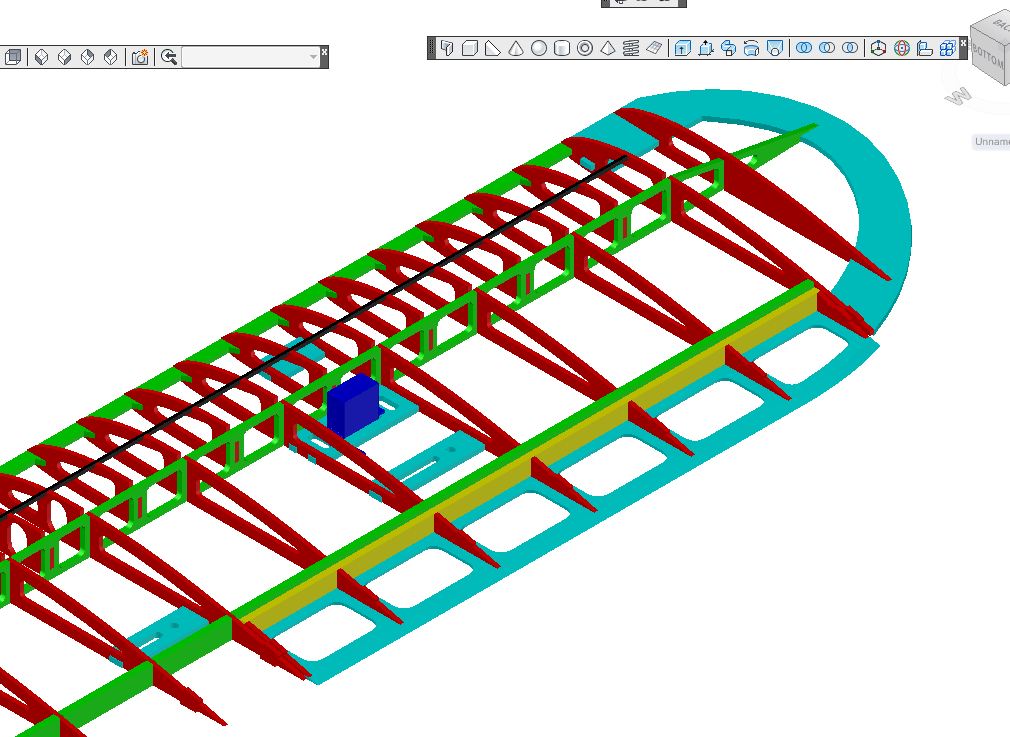The image size is (1010, 737).
Task: Select the Torus tool
Action: (585, 48)
